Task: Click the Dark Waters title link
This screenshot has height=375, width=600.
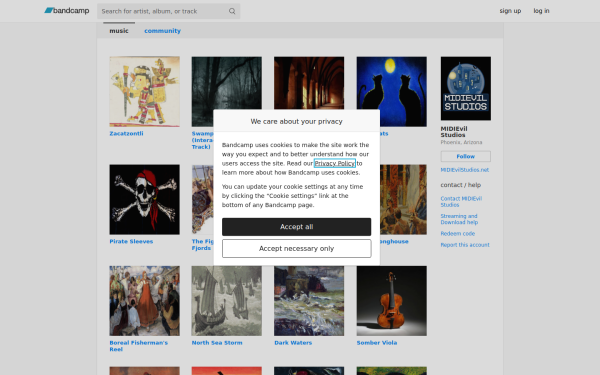Action: point(293,343)
